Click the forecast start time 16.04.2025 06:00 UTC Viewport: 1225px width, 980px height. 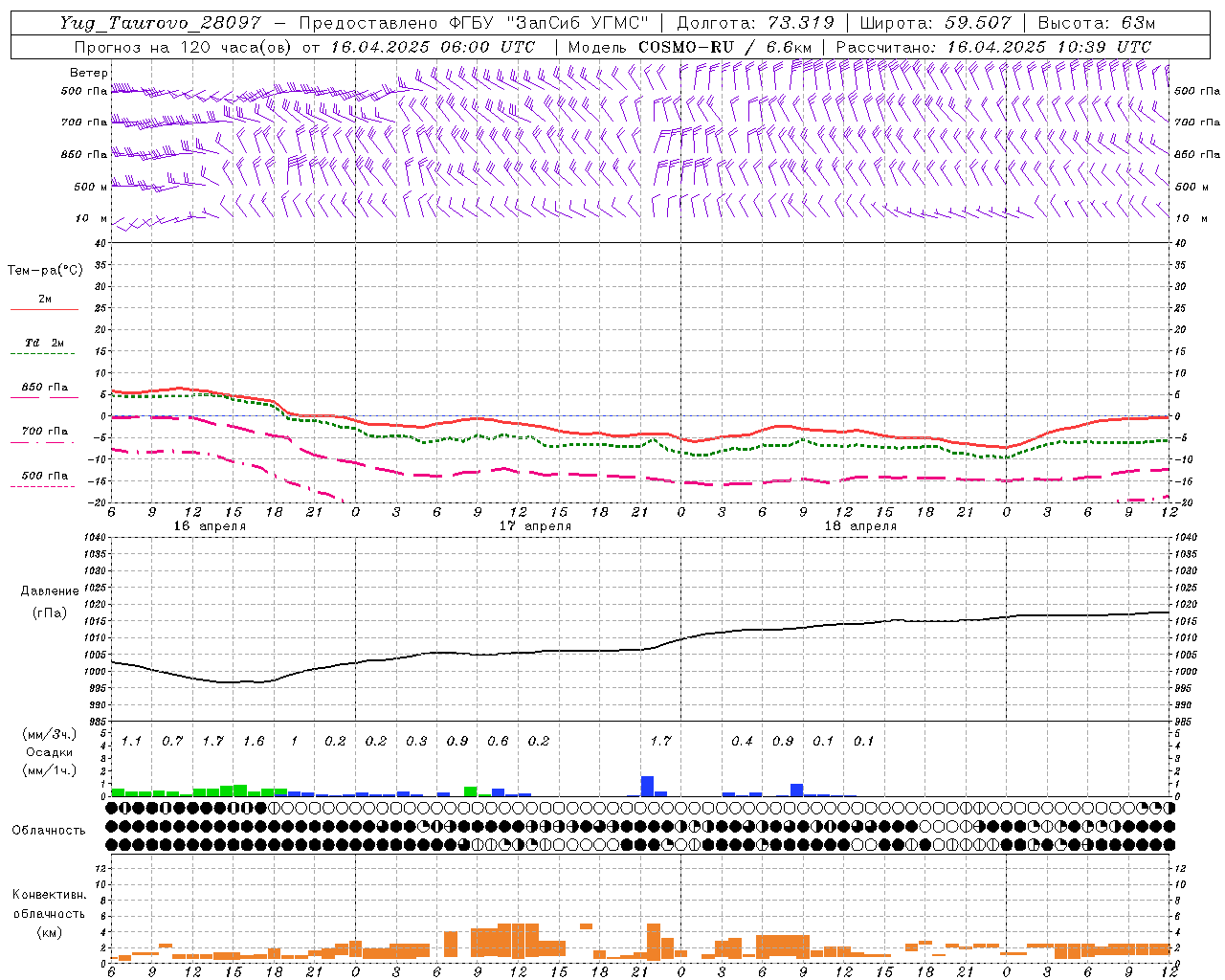point(433,47)
